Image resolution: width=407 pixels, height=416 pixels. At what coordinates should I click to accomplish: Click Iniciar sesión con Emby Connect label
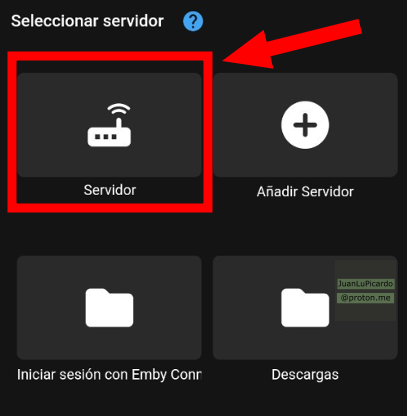pos(109,375)
